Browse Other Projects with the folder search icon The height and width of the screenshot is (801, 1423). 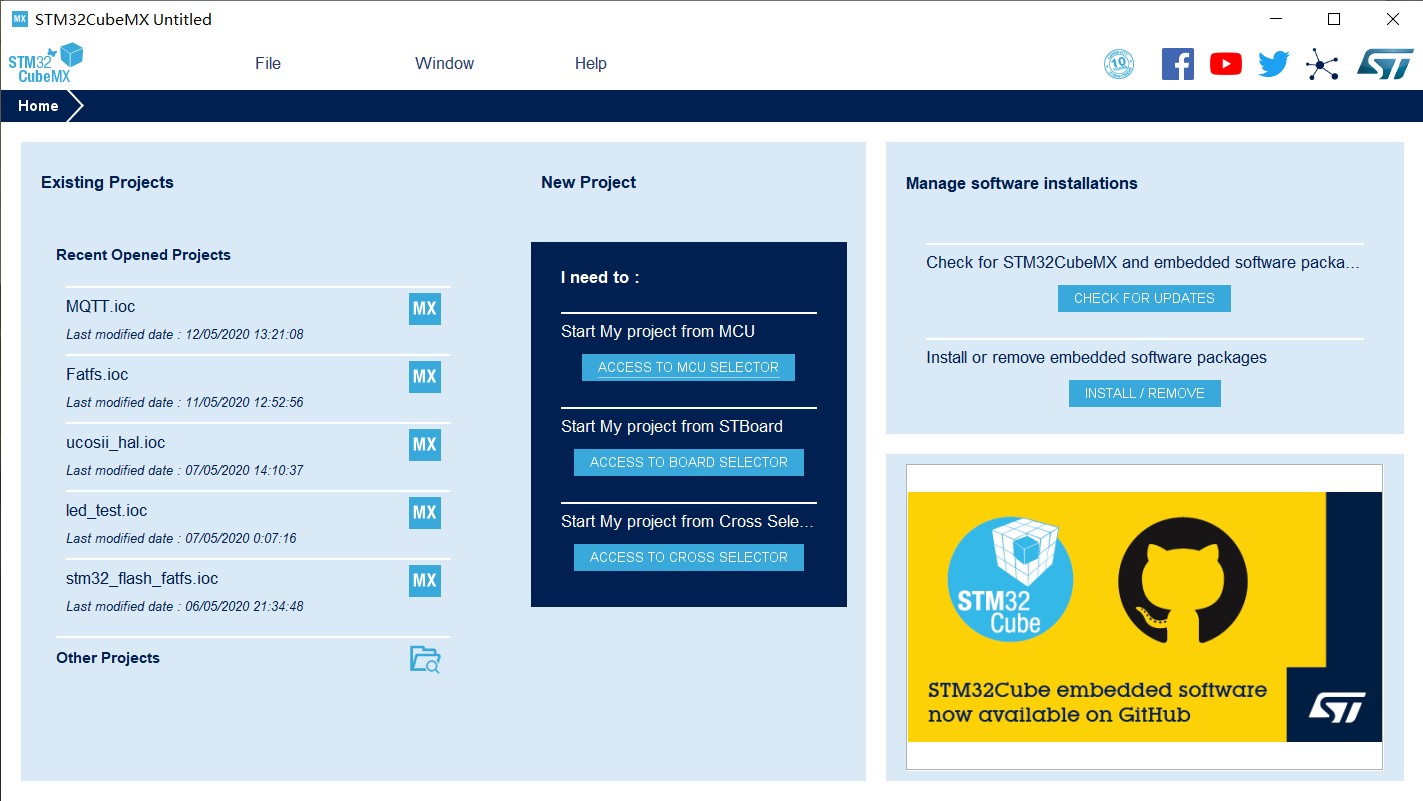(x=425, y=659)
